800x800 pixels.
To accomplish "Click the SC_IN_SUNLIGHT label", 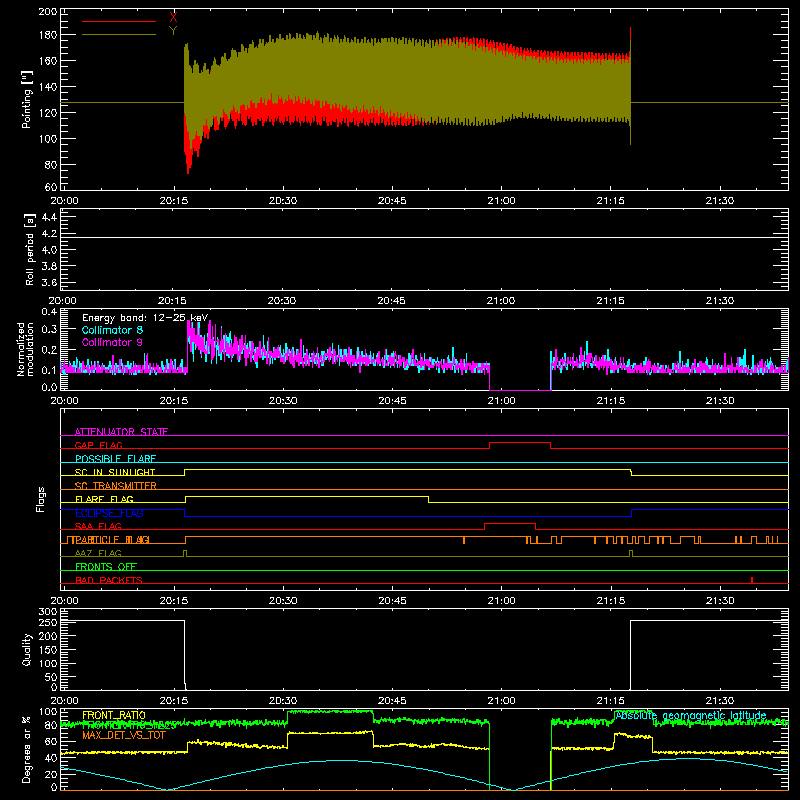I will point(115,472).
